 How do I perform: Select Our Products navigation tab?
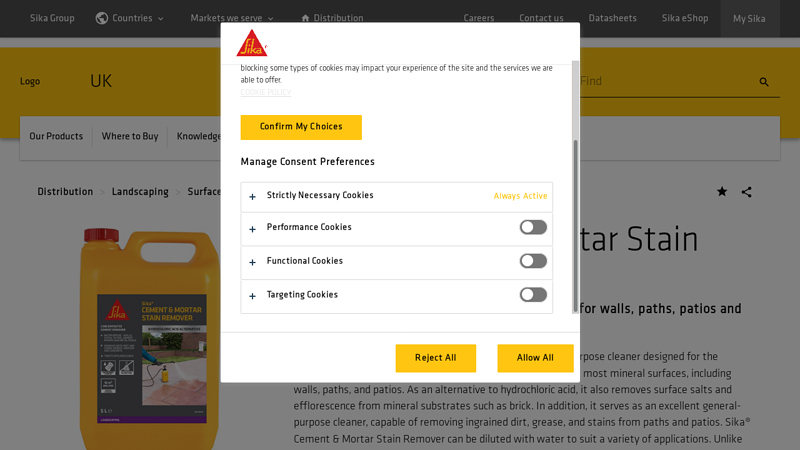56,137
